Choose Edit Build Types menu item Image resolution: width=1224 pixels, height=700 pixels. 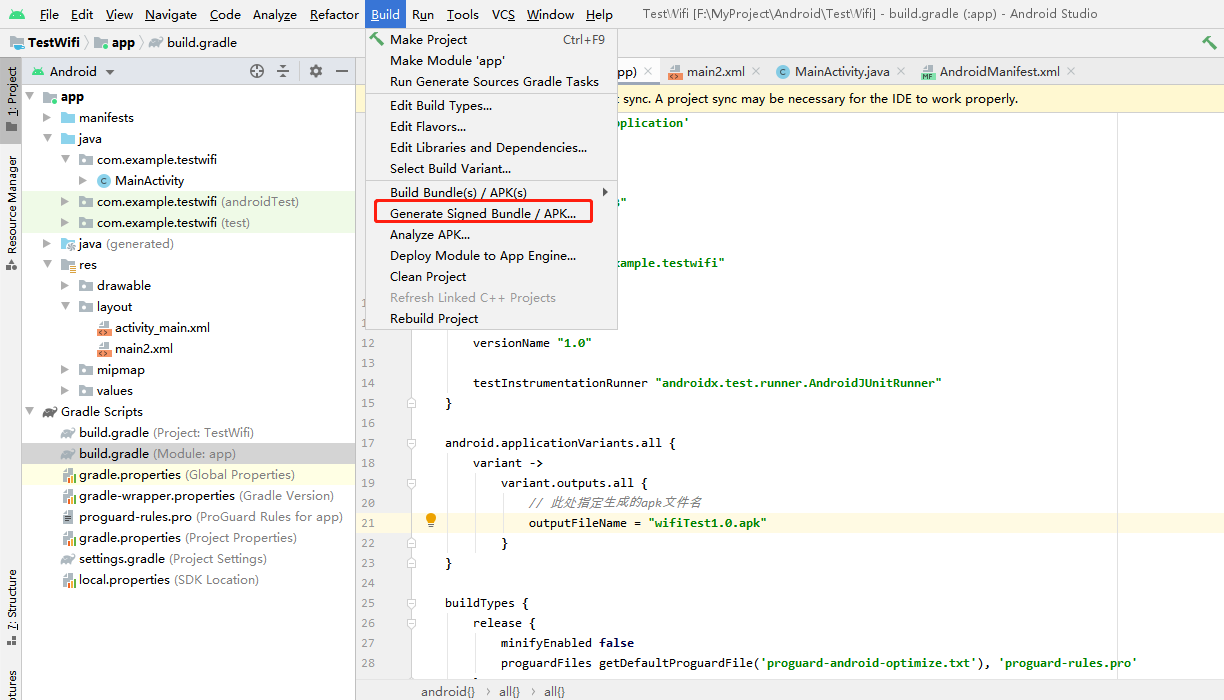point(490,106)
